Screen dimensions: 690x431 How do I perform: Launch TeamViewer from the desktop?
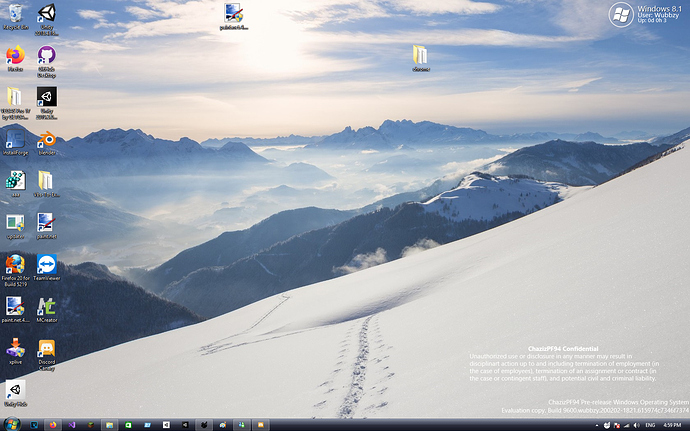coord(47,268)
